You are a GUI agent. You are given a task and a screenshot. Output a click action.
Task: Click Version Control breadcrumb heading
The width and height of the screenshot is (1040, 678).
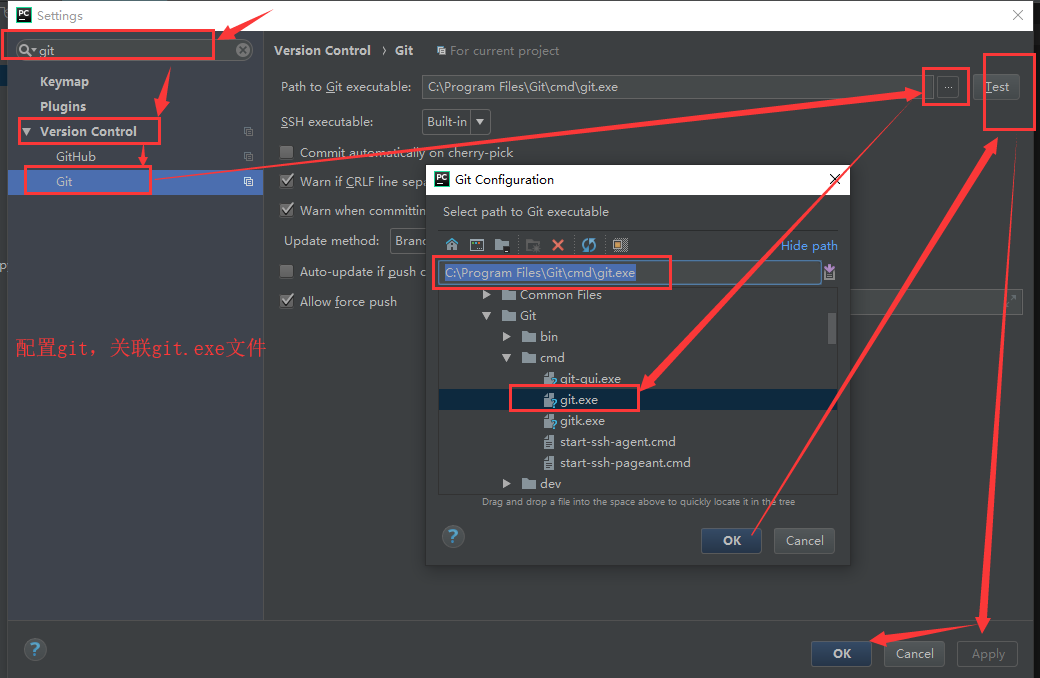[322, 50]
